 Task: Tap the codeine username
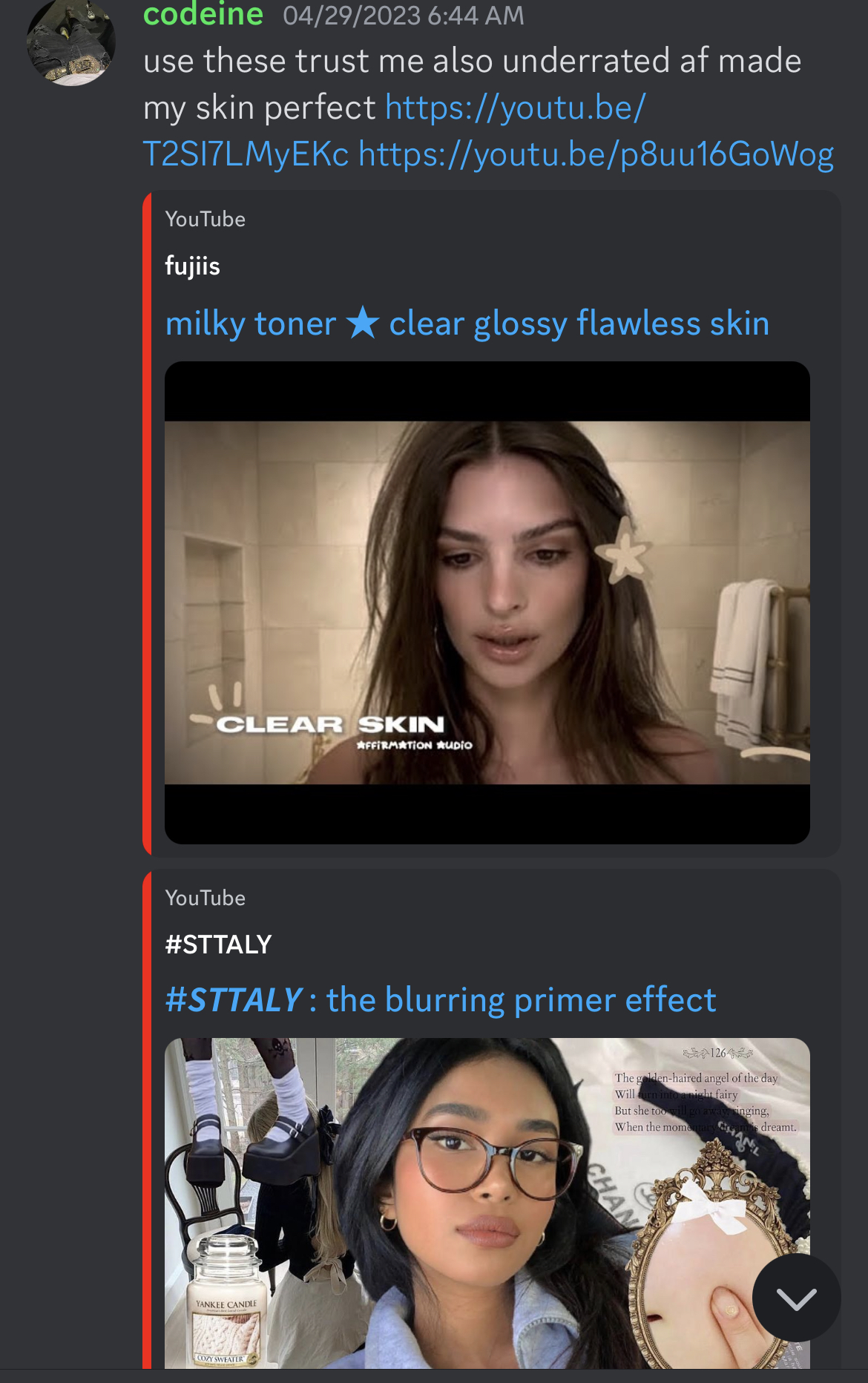(x=203, y=14)
